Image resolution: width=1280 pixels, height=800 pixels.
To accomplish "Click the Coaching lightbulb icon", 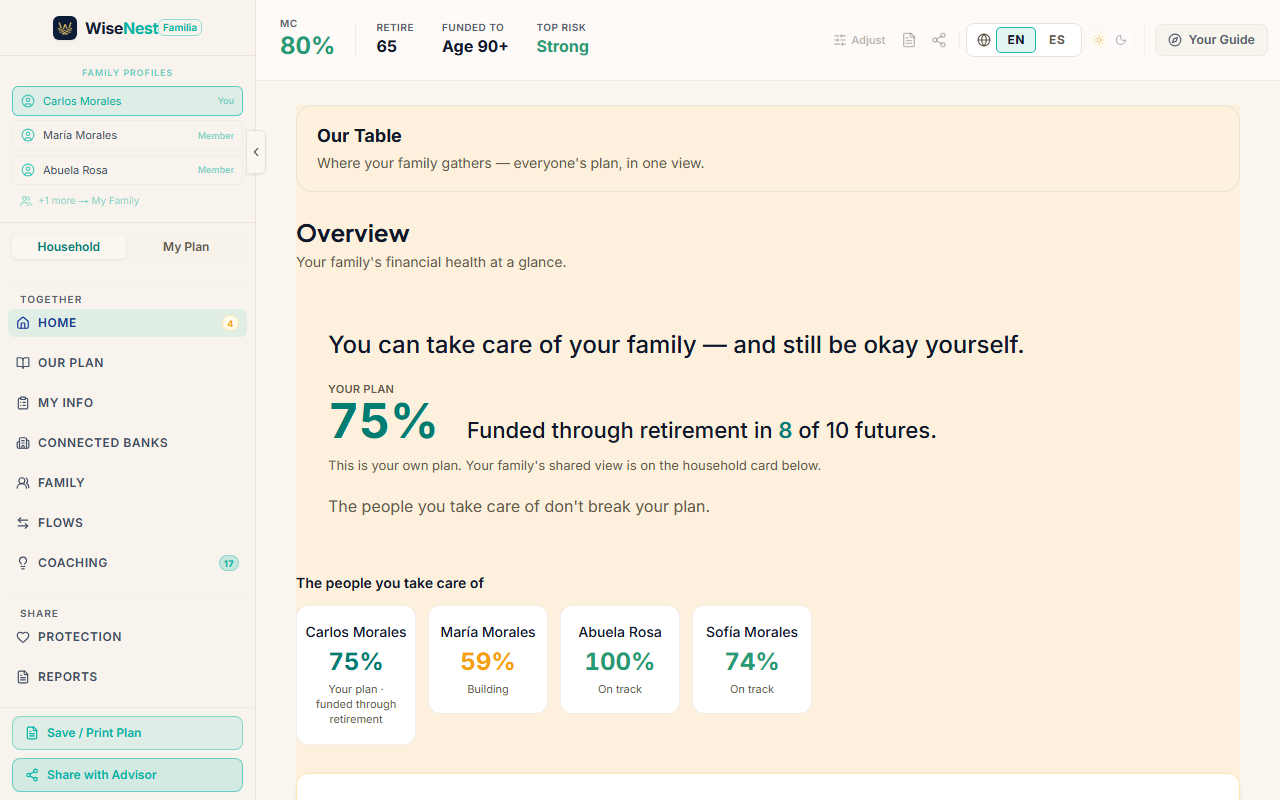I will (x=23, y=563).
